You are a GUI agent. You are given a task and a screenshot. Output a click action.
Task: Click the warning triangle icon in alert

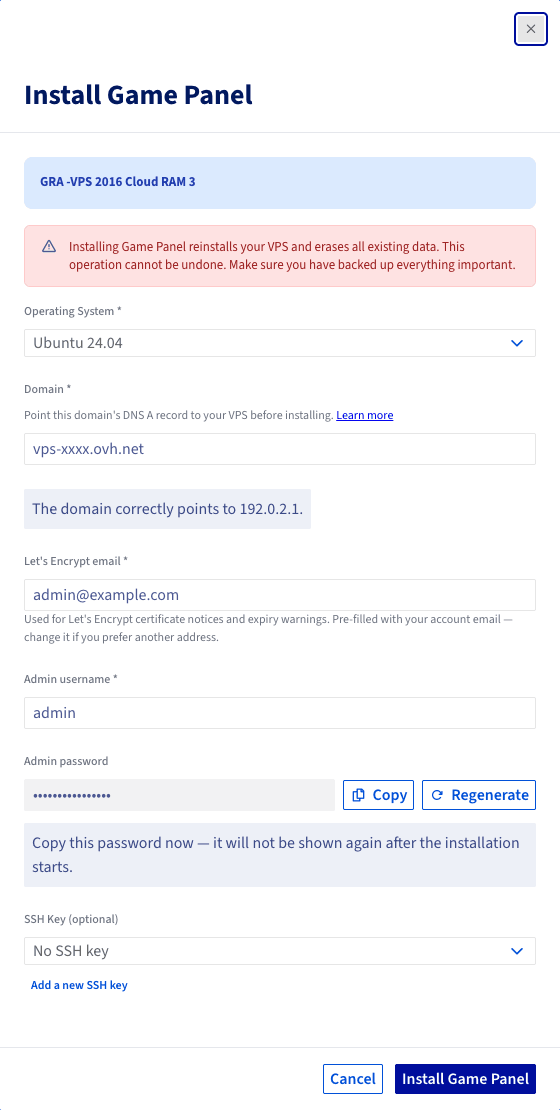(x=49, y=246)
